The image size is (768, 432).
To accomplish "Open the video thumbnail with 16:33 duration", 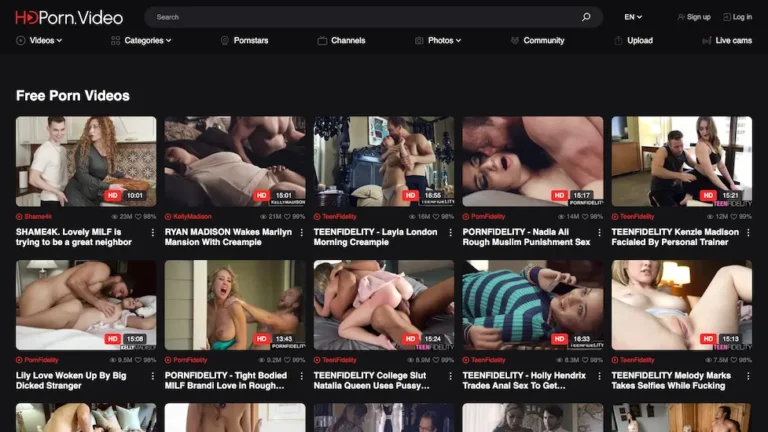I will pos(532,305).
